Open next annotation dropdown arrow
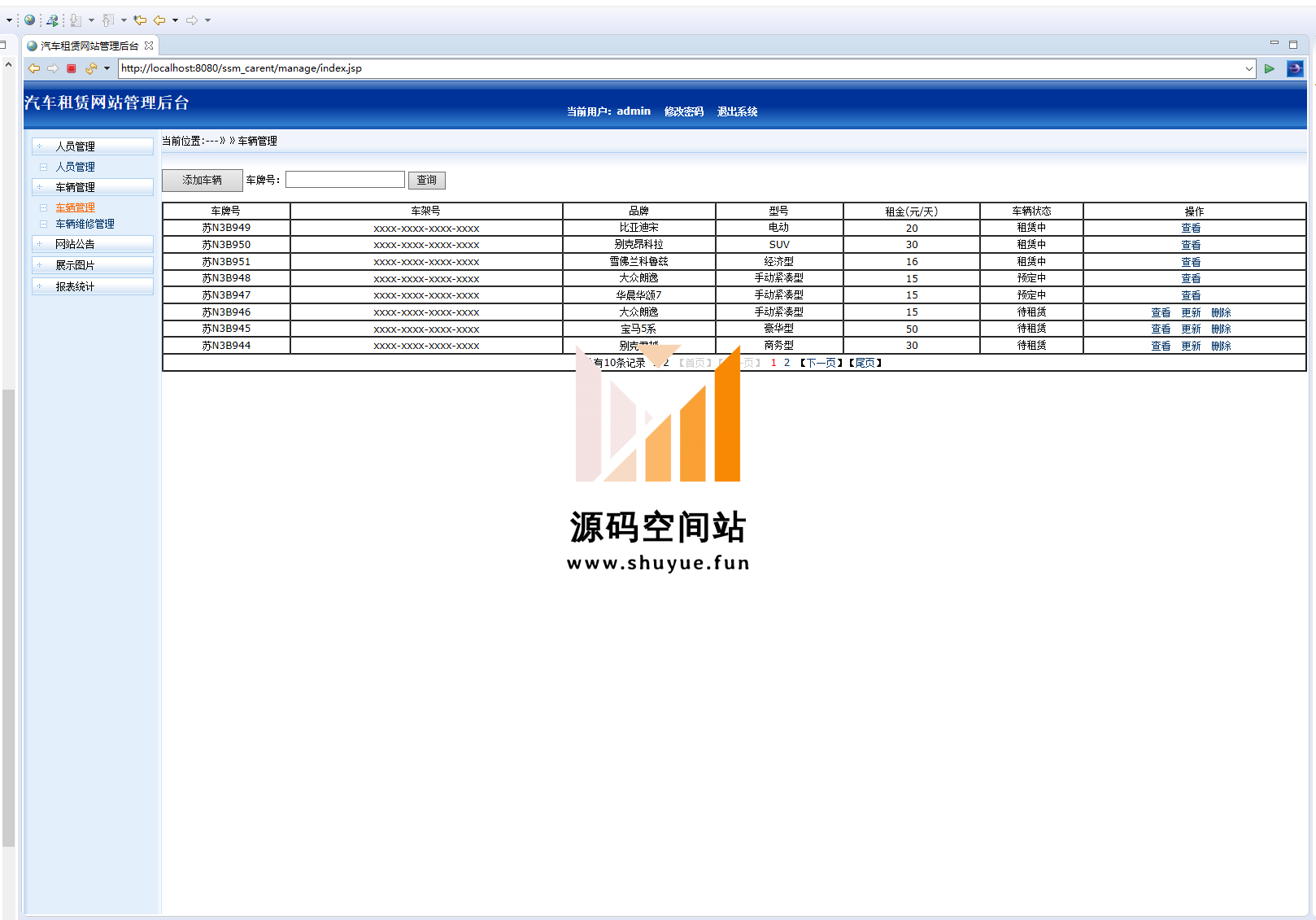This screenshot has height=920, width=1316. (x=91, y=20)
